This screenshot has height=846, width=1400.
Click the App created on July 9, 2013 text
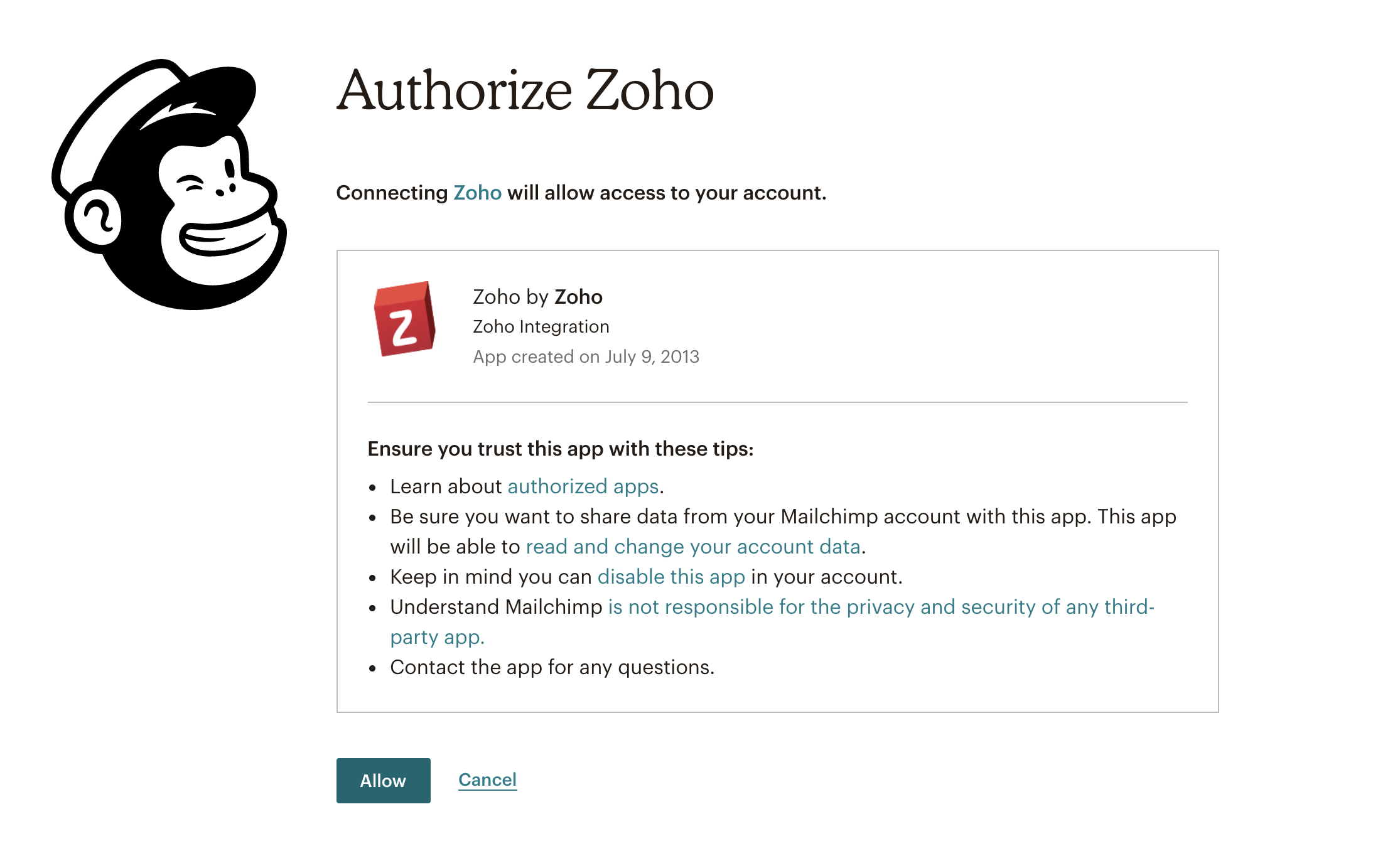tap(586, 357)
